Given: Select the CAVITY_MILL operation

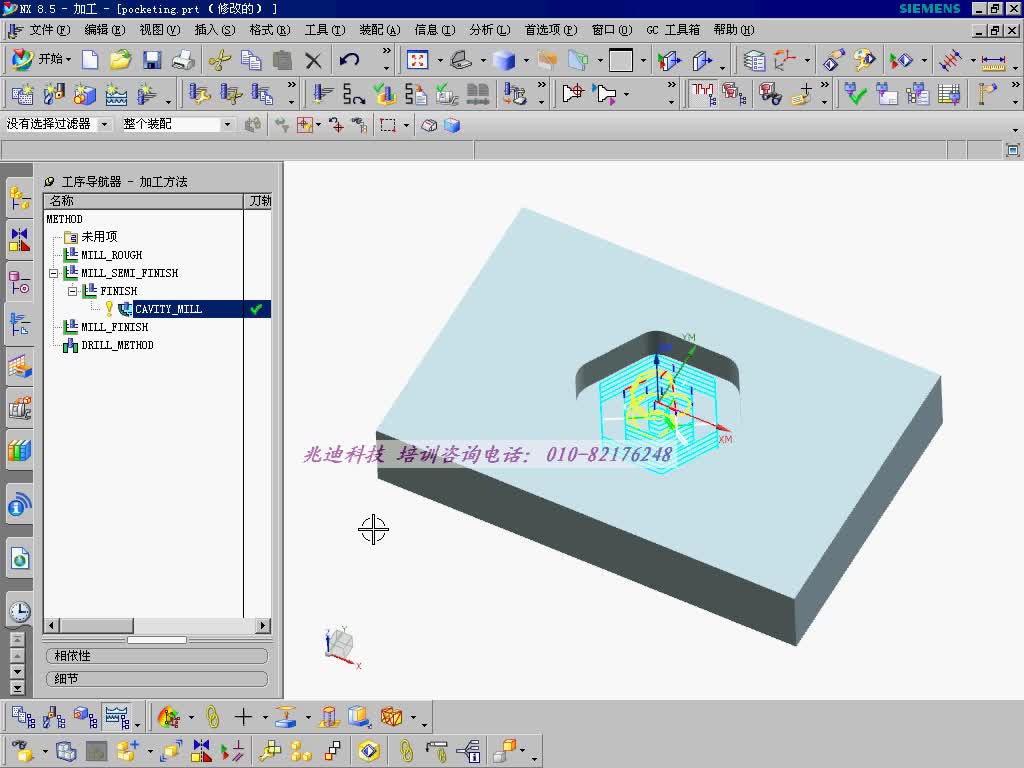Looking at the screenshot, I should pyautogui.click(x=168, y=310).
